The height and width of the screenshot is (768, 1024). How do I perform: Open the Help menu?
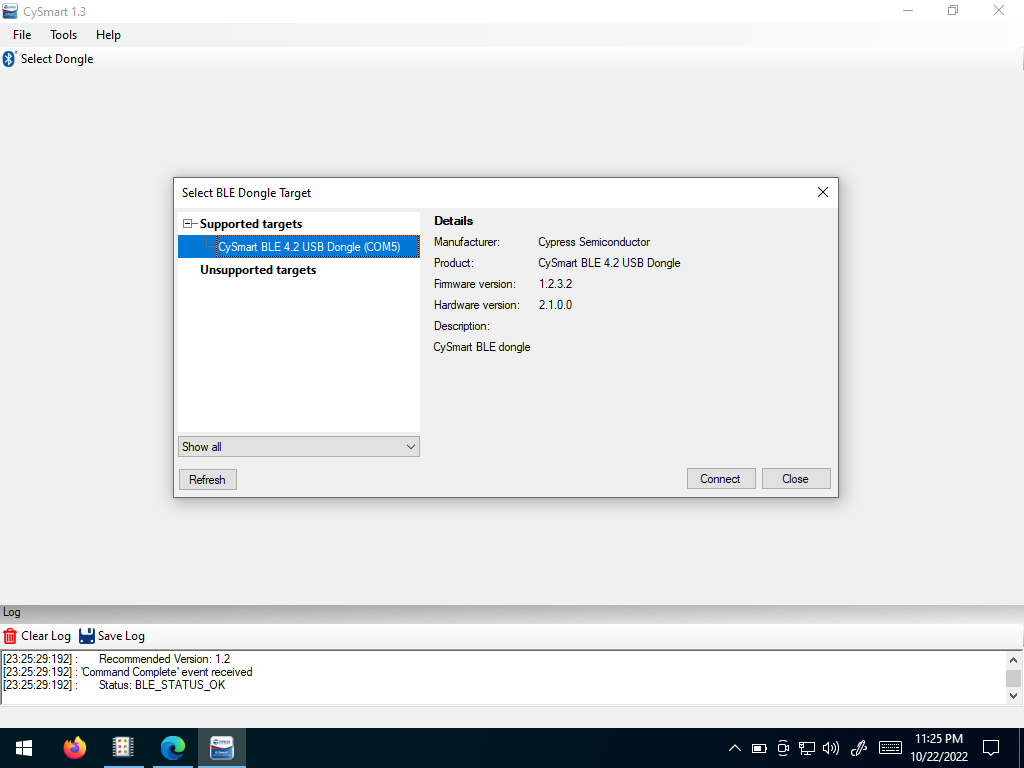tap(108, 35)
